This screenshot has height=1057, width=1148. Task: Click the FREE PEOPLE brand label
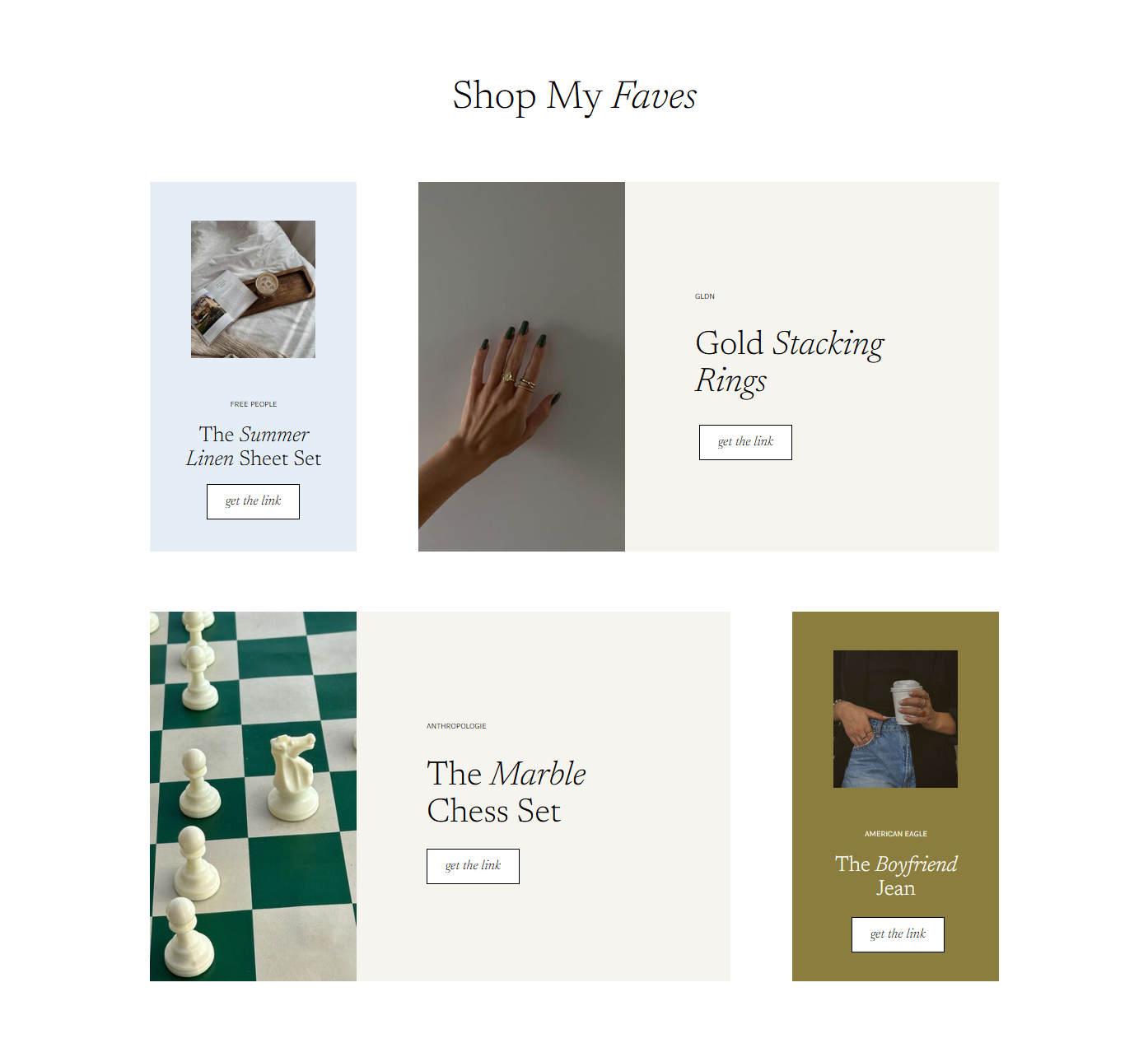coord(254,404)
